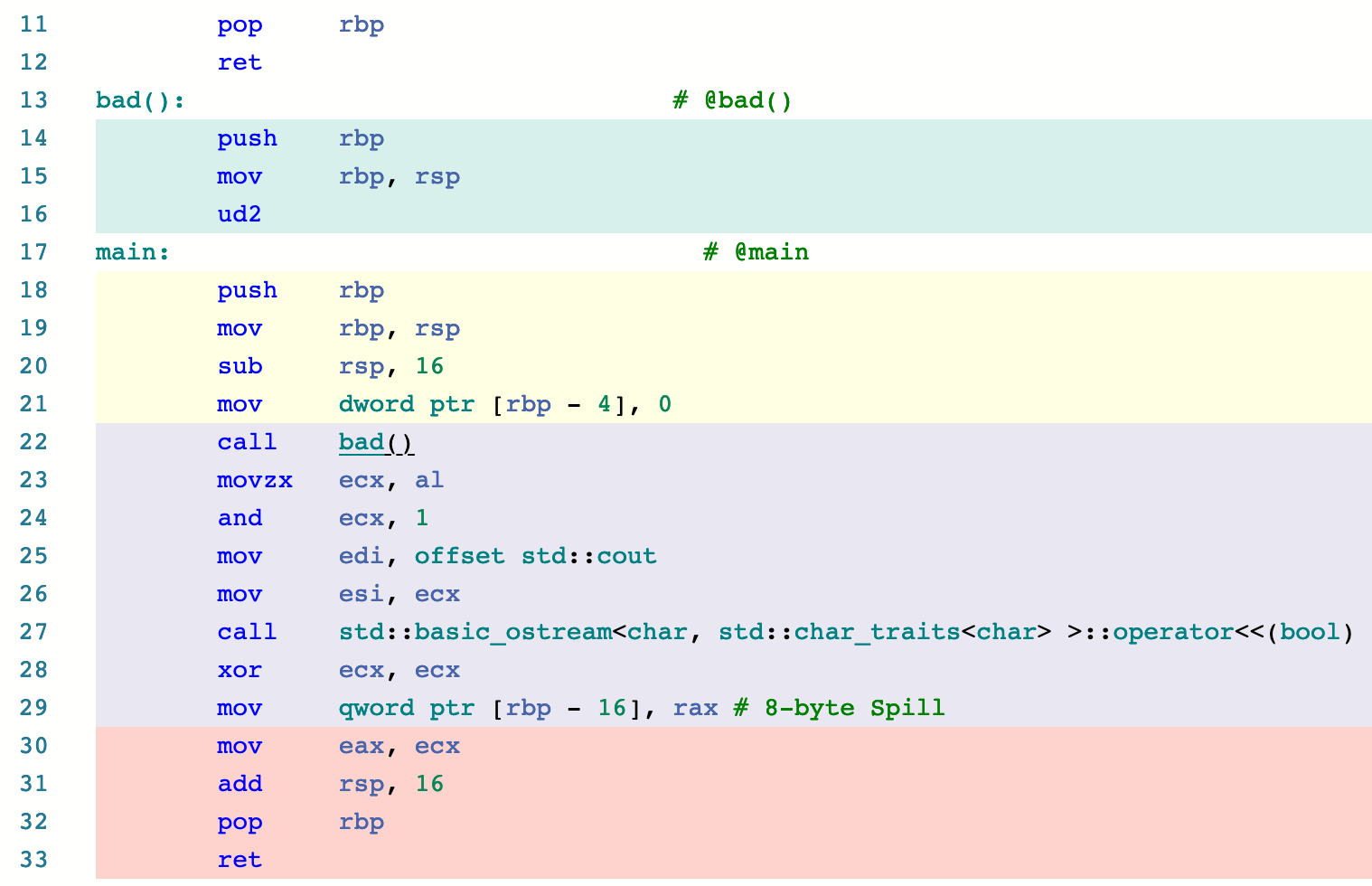Click the main: label

point(132,252)
